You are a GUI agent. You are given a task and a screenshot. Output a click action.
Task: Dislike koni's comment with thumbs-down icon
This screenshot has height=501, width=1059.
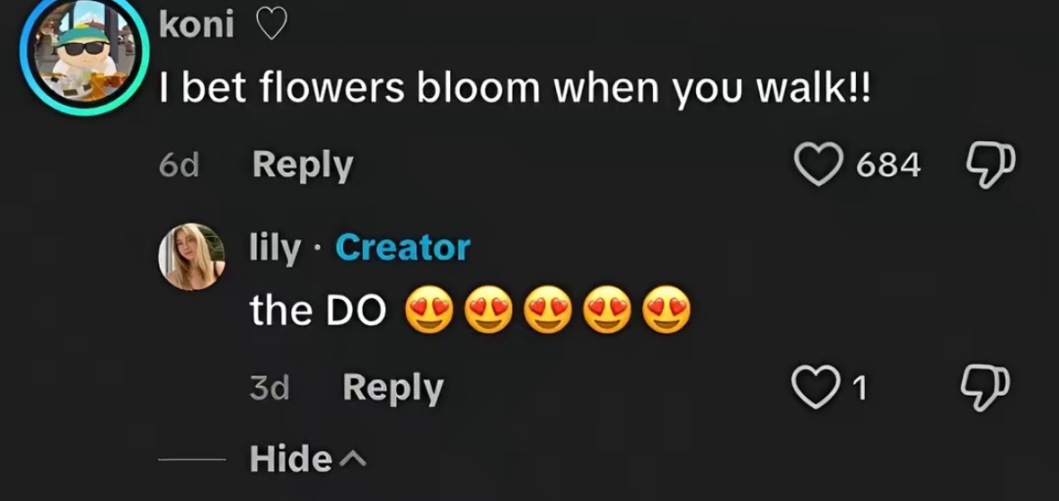point(989,164)
